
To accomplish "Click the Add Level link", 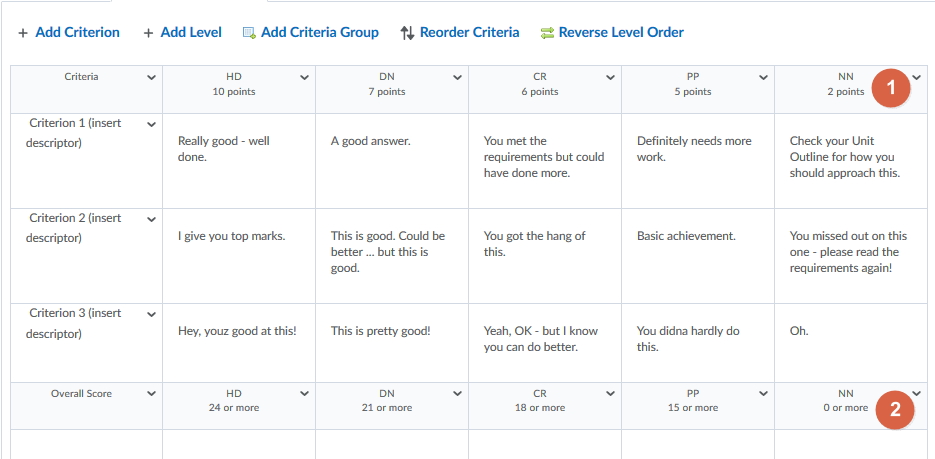I will [191, 32].
